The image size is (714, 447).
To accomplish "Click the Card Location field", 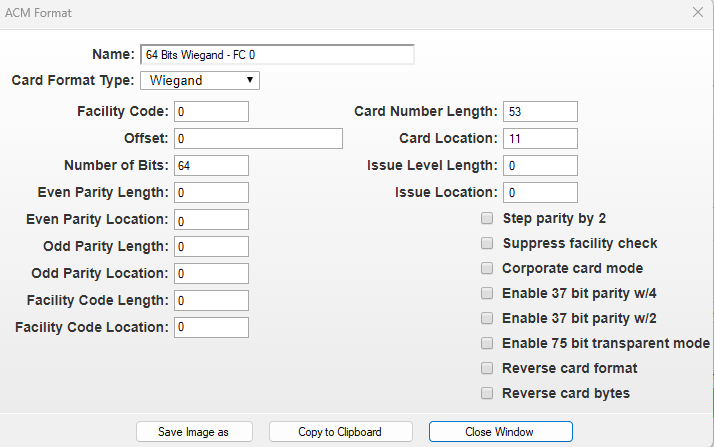I will tap(540, 138).
